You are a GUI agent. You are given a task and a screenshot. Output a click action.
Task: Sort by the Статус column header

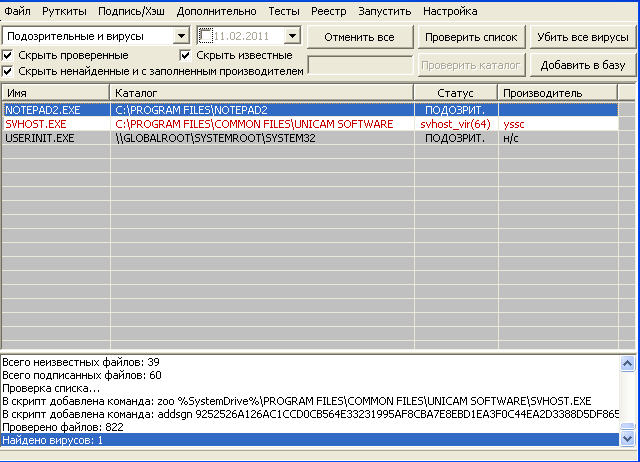pyautogui.click(x=456, y=93)
